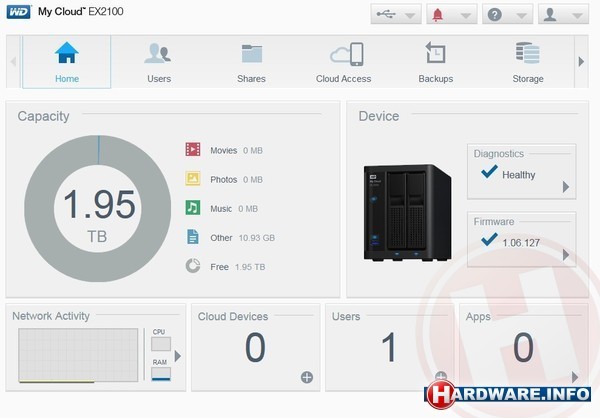Click the capacity donut chart
600x418 pixels.
point(98,209)
